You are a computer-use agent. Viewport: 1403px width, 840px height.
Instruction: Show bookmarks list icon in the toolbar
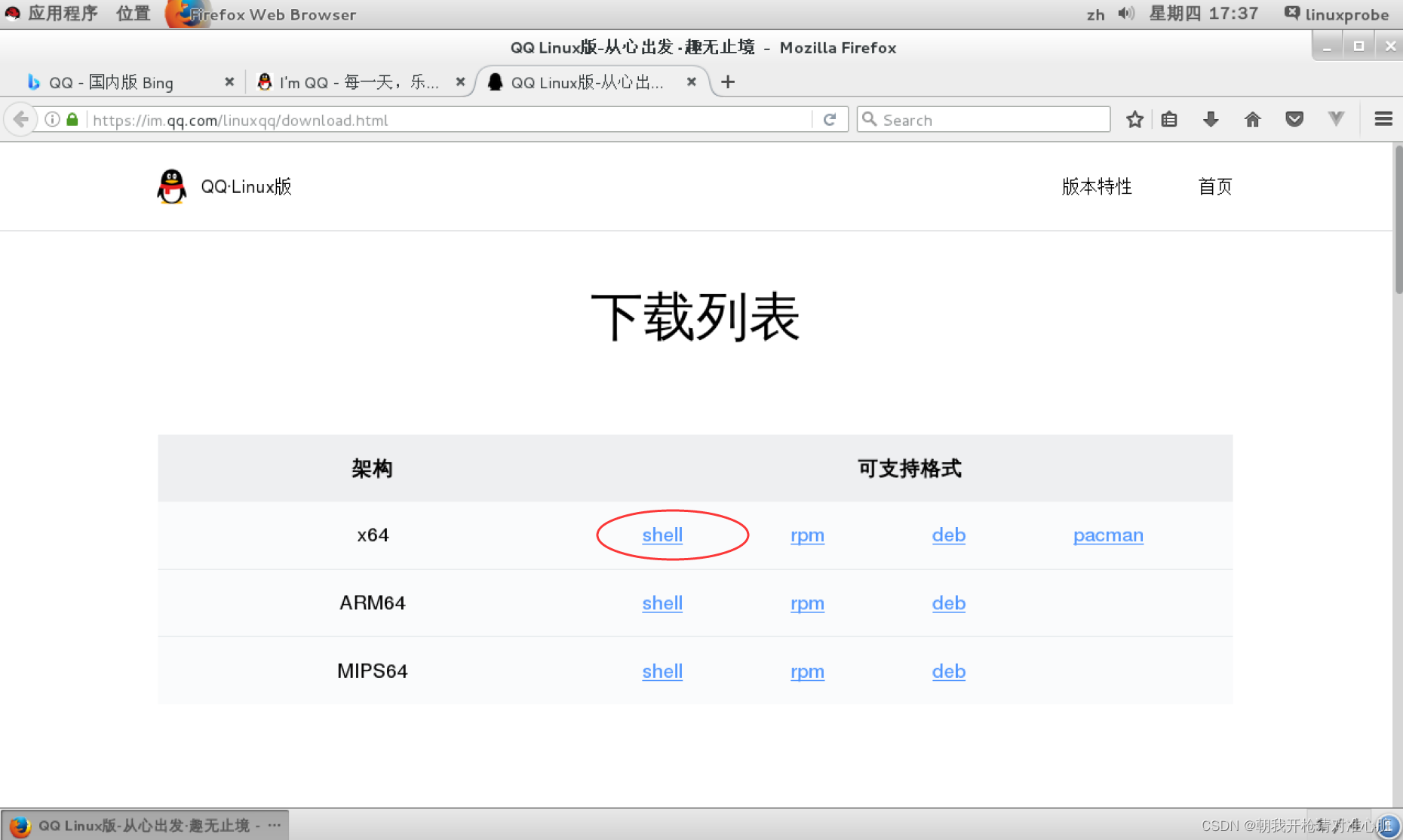tap(1169, 119)
